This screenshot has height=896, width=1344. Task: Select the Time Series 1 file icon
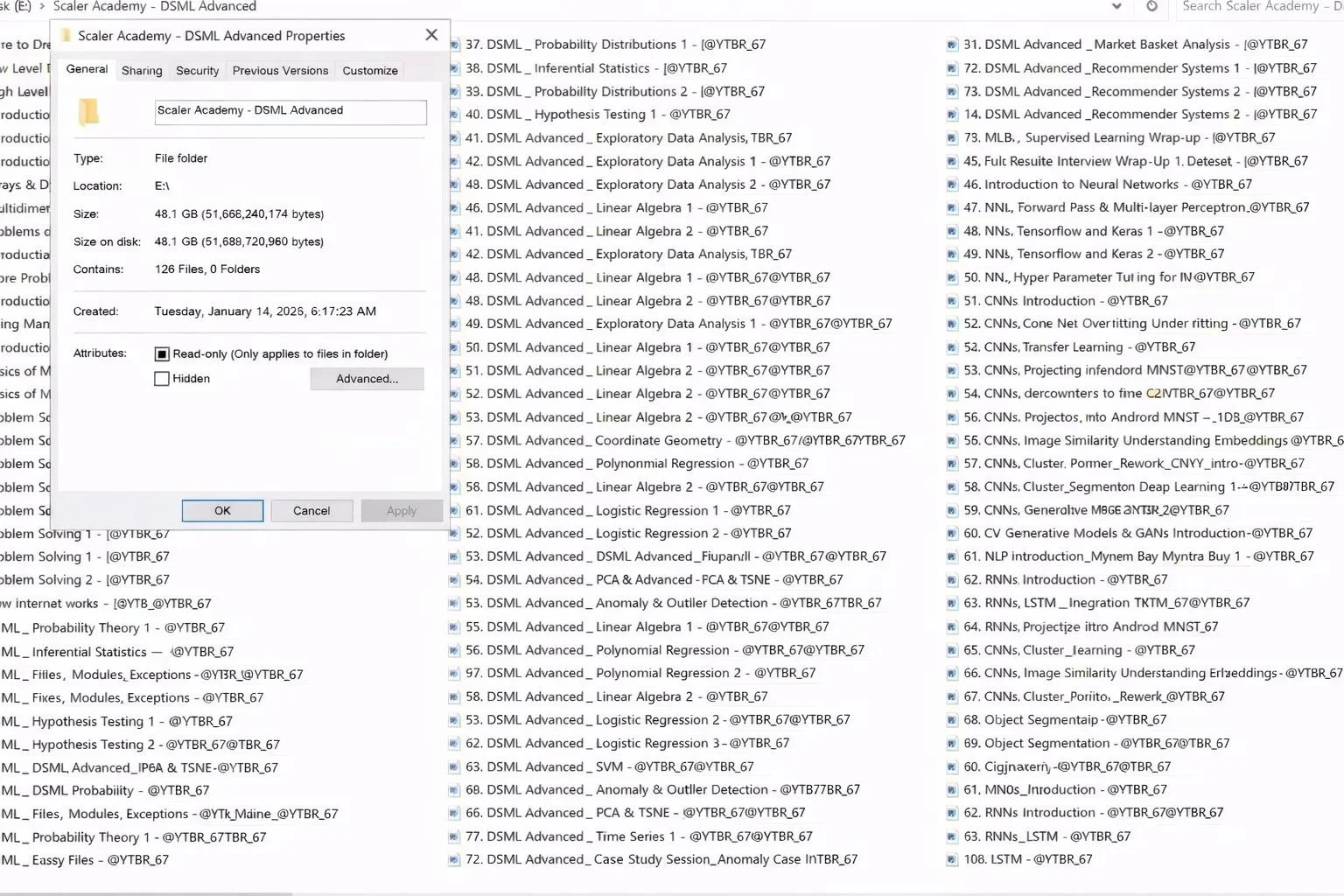tap(455, 837)
